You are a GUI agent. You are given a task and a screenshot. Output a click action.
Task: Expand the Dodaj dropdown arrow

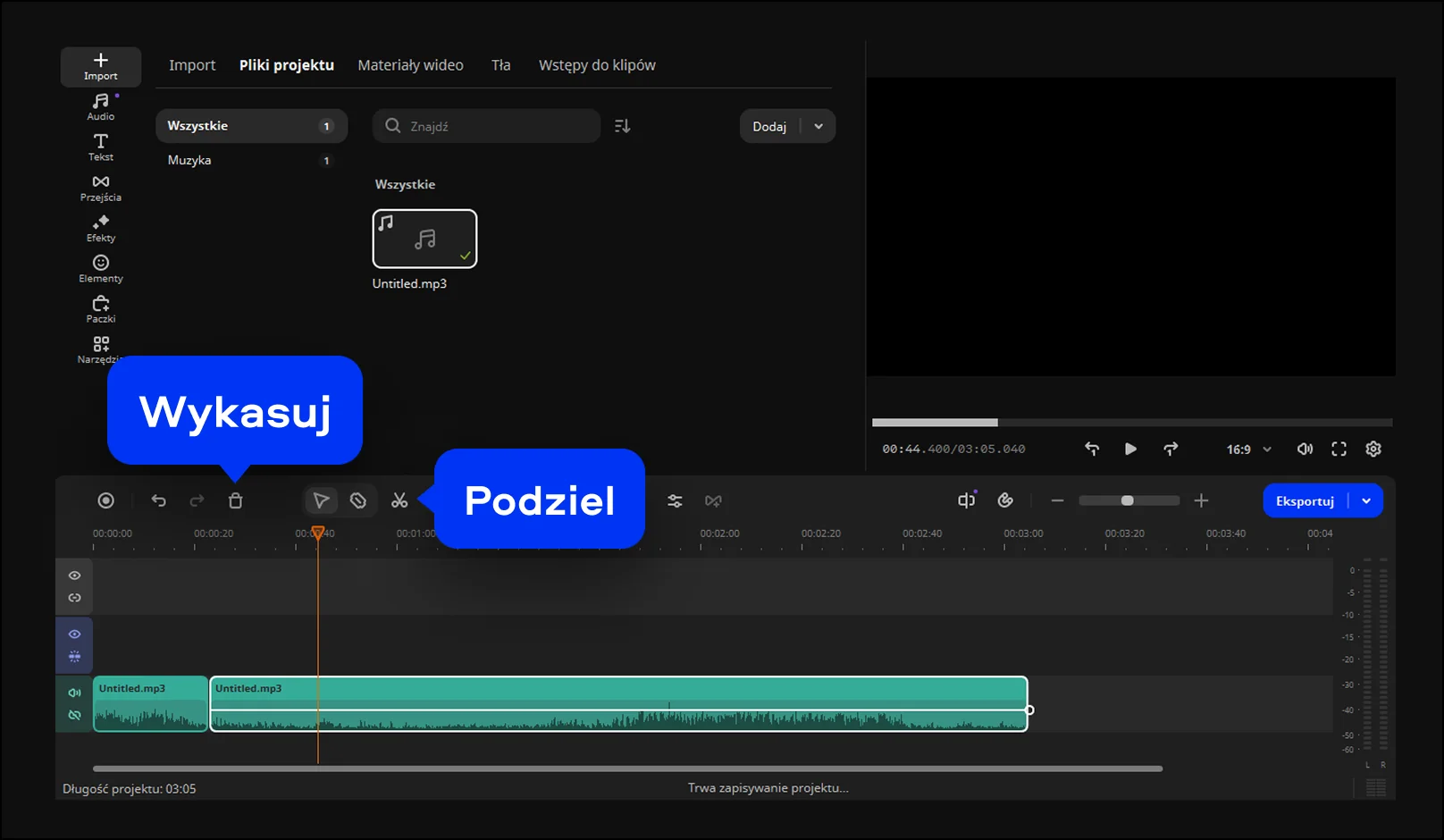(x=819, y=126)
